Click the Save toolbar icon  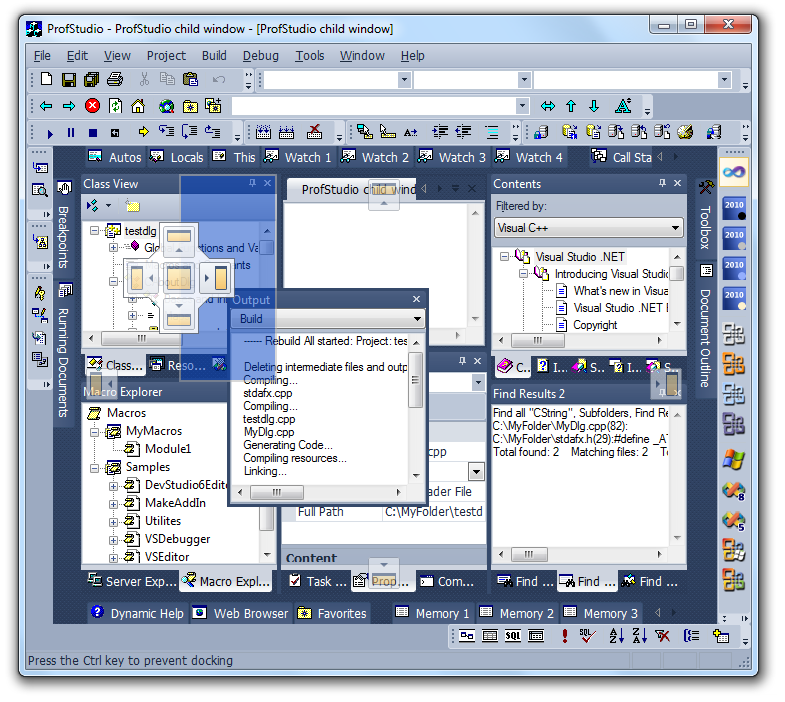click(69, 80)
